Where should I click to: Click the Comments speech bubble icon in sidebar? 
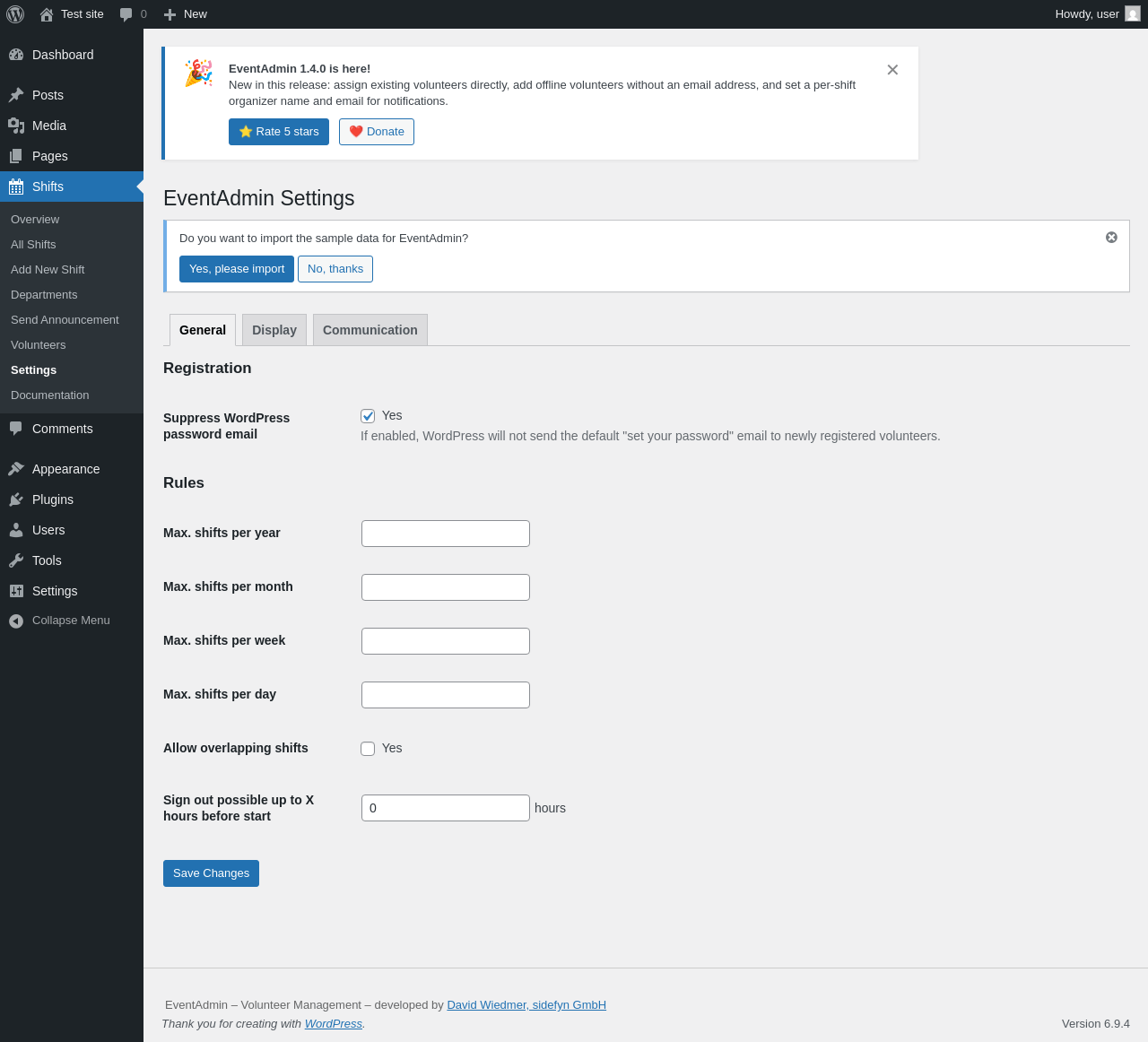16,429
